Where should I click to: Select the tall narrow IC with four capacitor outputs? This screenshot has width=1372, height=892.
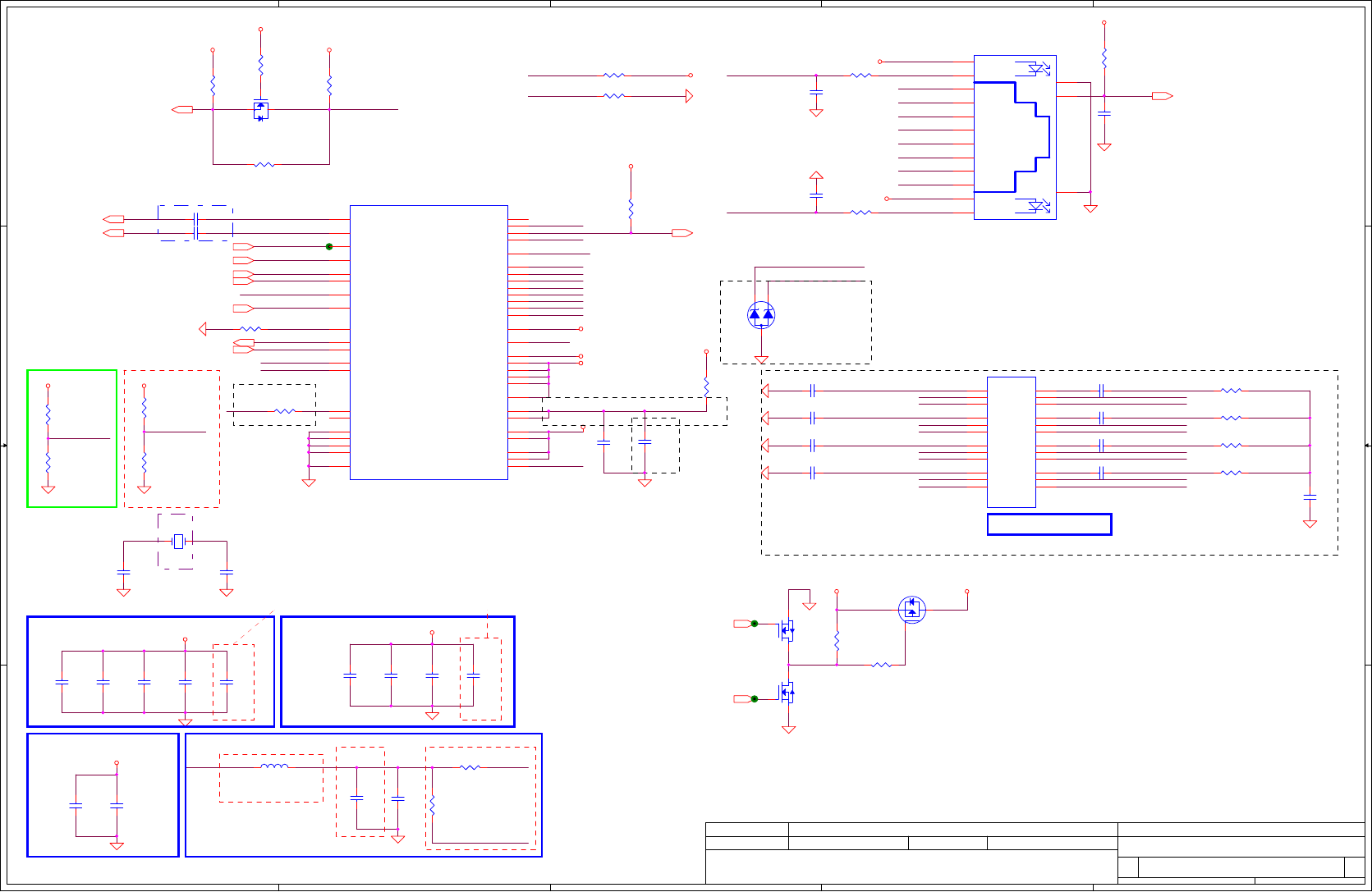tap(1012, 442)
